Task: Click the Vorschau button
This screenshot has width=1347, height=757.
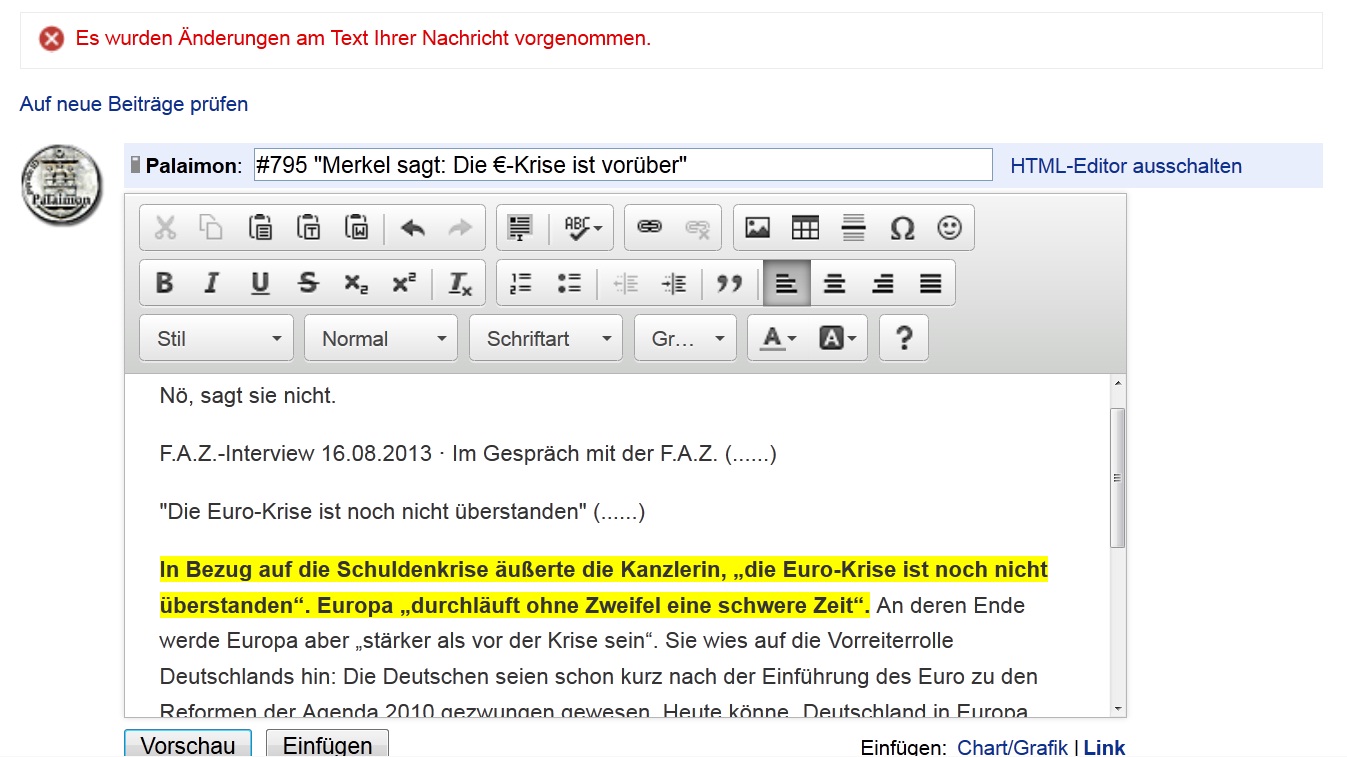Action: [x=187, y=746]
